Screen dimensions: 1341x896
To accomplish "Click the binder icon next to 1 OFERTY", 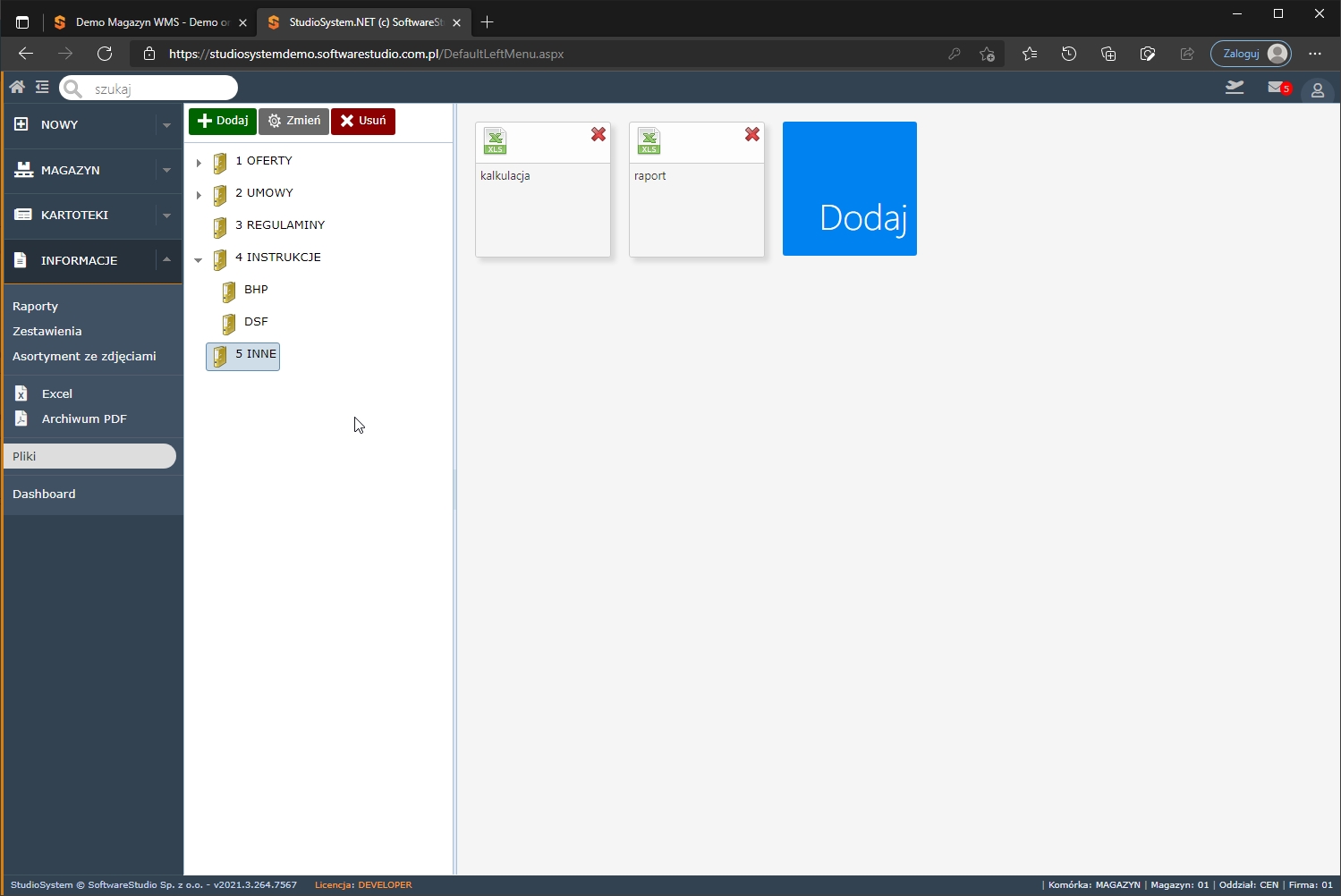I will [220, 163].
